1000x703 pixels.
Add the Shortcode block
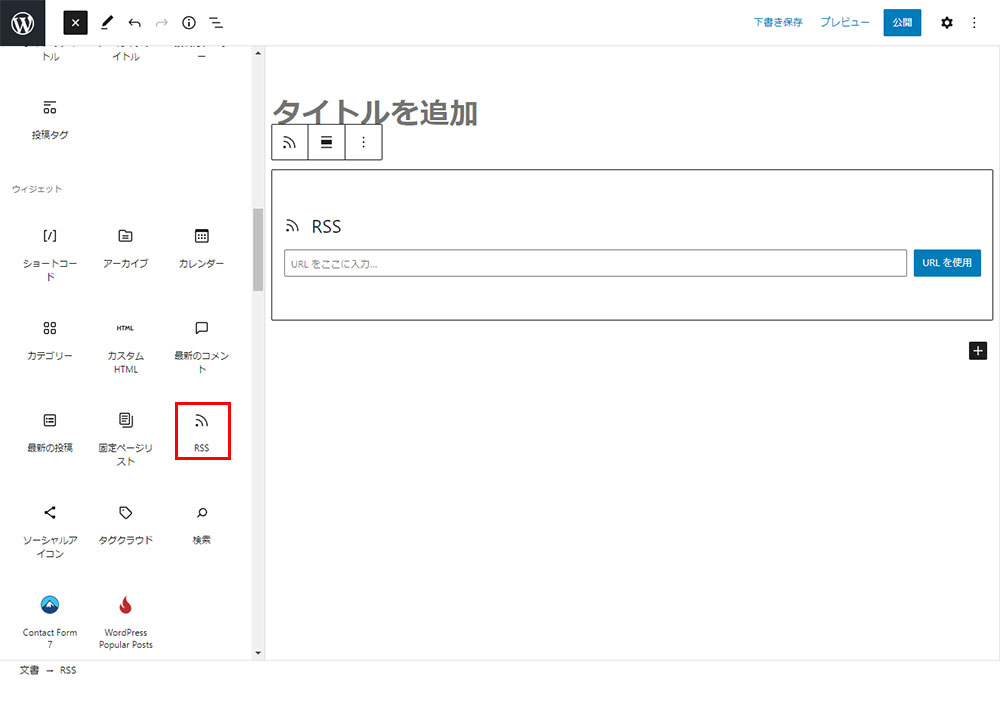click(50, 248)
